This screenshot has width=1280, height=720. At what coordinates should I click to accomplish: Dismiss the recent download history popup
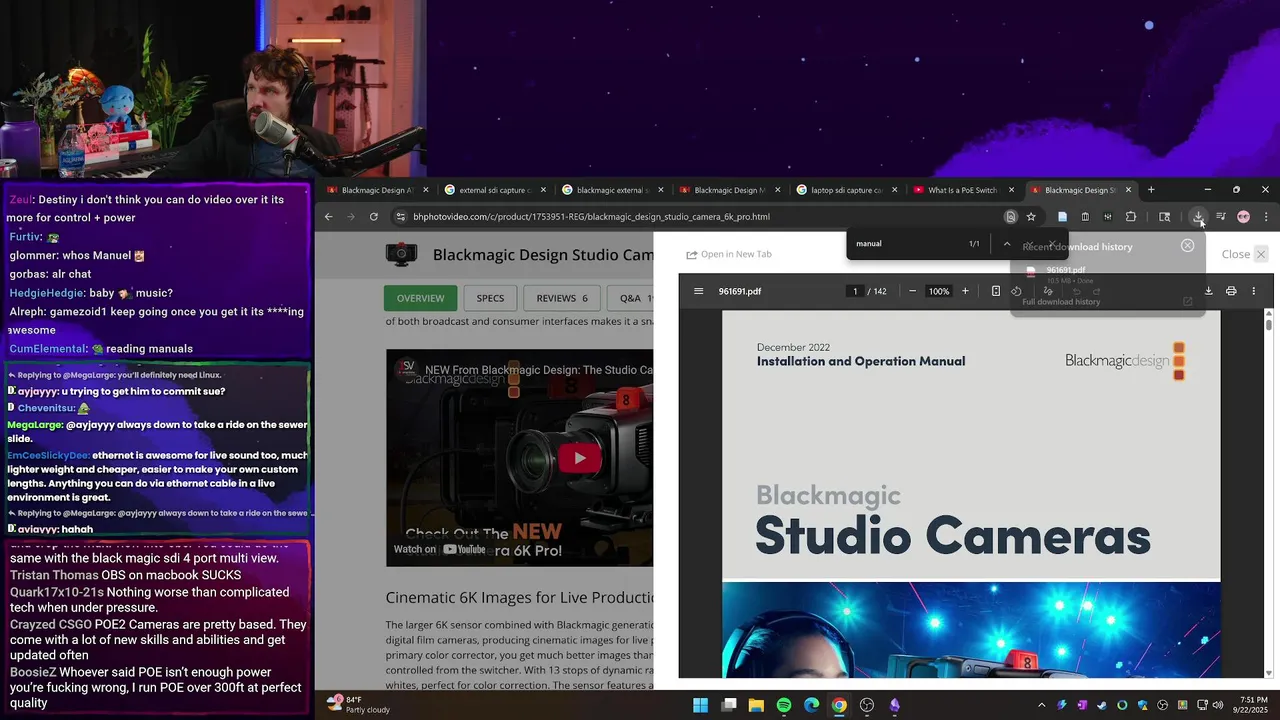point(1187,245)
